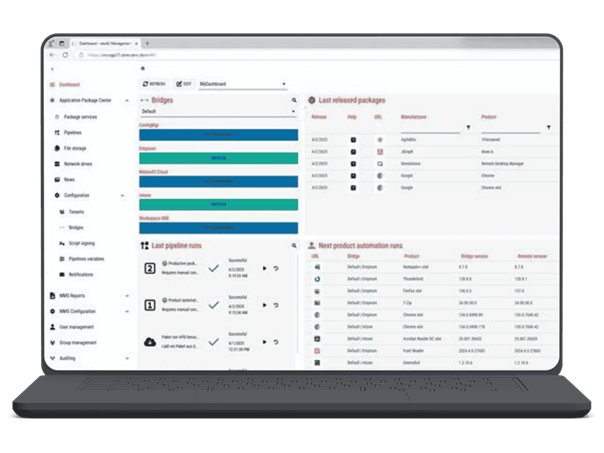Click history icon for 'Paket von APS herun..' pipeline
This screenshot has height=453, width=604.
pyautogui.click(x=276, y=342)
